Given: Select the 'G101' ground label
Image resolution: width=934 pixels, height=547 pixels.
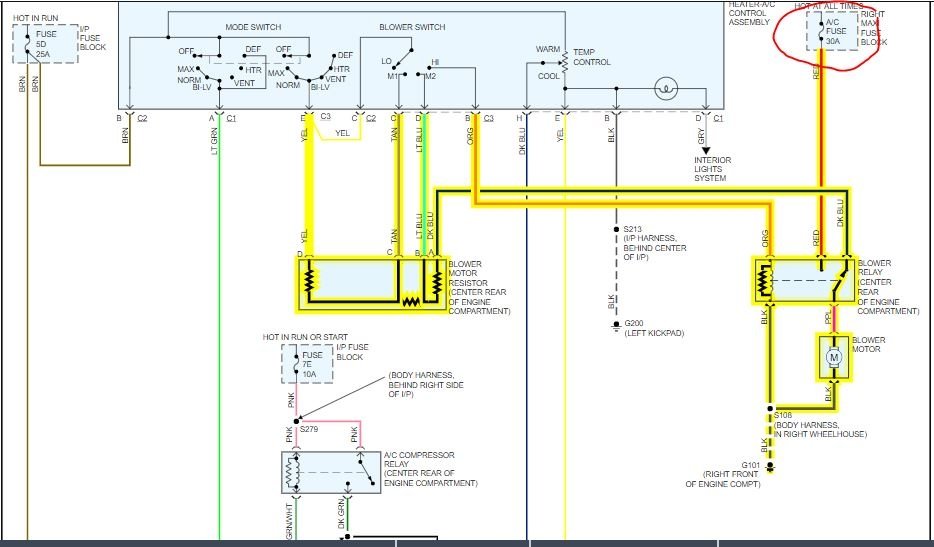Looking at the screenshot, I should 750,465.
